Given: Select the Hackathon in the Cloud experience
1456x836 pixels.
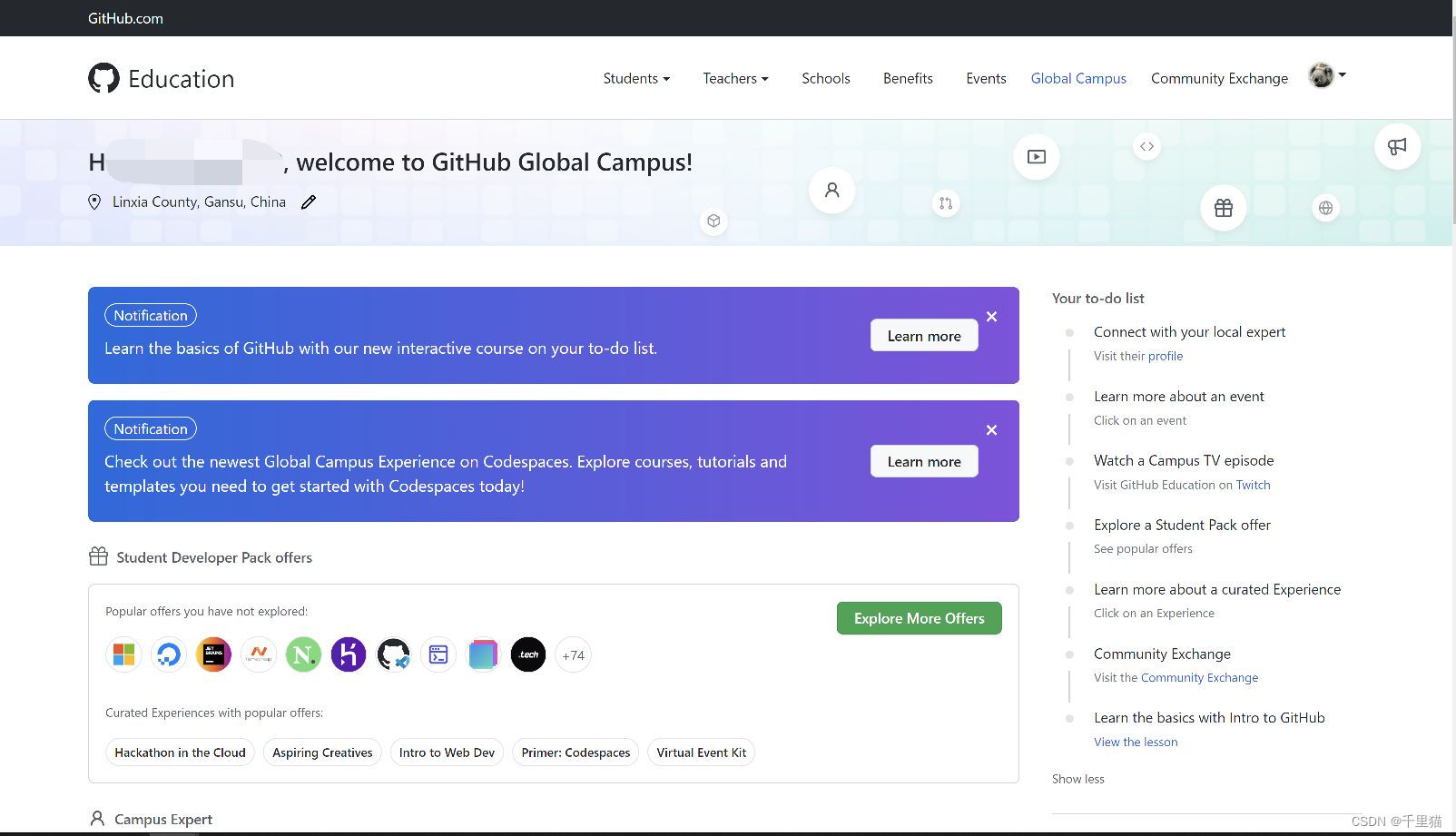Looking at the screenshot, I should [180, 752].
